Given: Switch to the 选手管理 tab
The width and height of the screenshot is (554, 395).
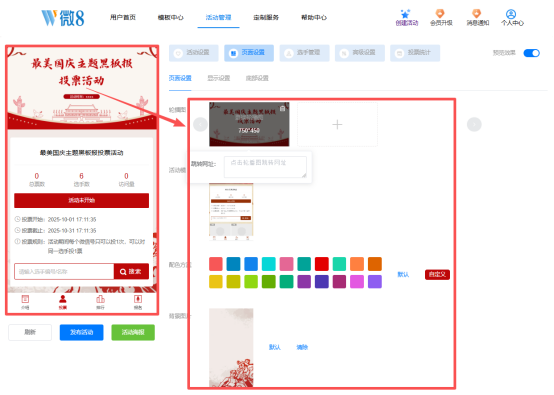Looking at the screenshot, I should coord(305,53).
